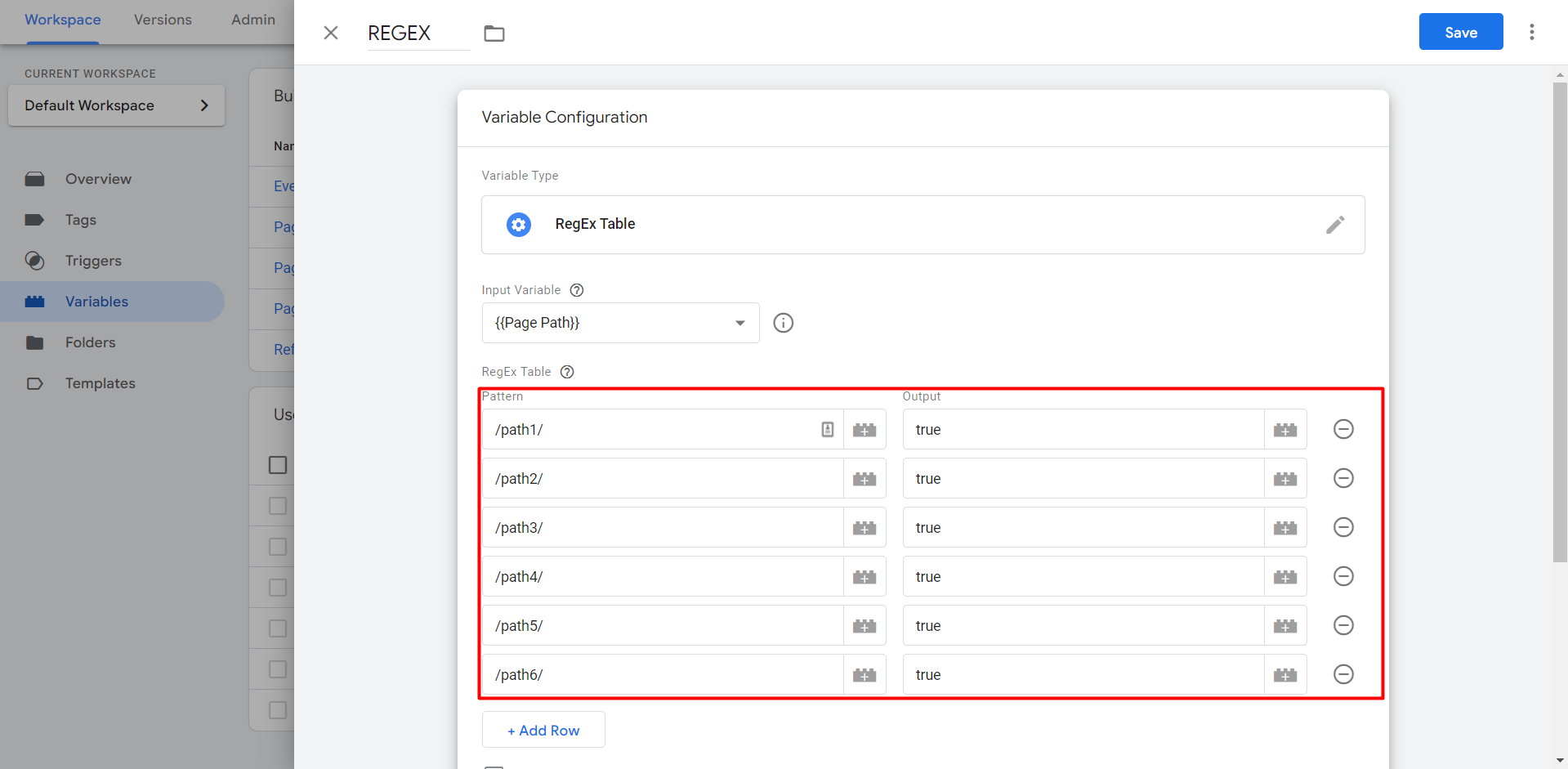Remove the /path4/ row
This screenshot has height=769, width=1568.
coord(1343,576)
